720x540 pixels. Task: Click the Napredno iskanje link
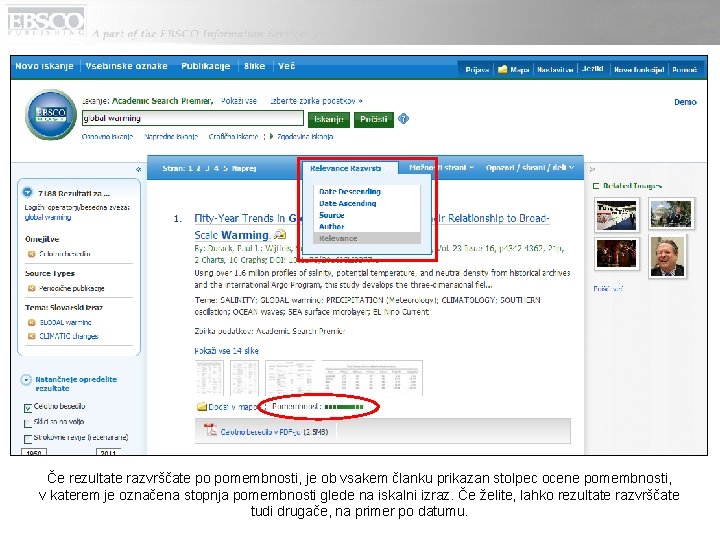pos(171,136)
